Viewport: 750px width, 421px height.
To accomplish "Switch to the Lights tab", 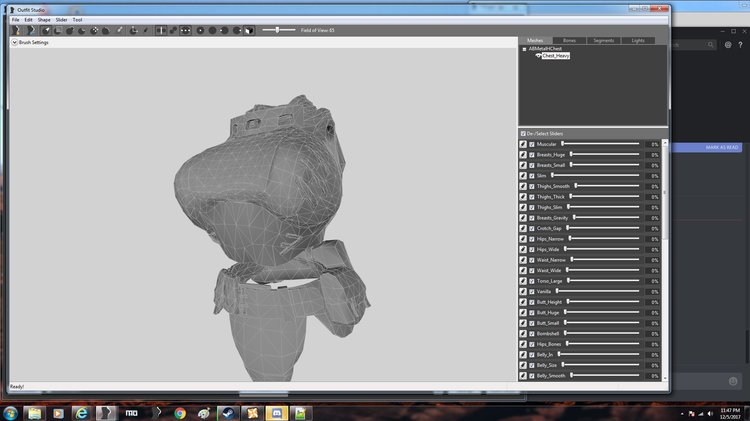I will point(638,41).
